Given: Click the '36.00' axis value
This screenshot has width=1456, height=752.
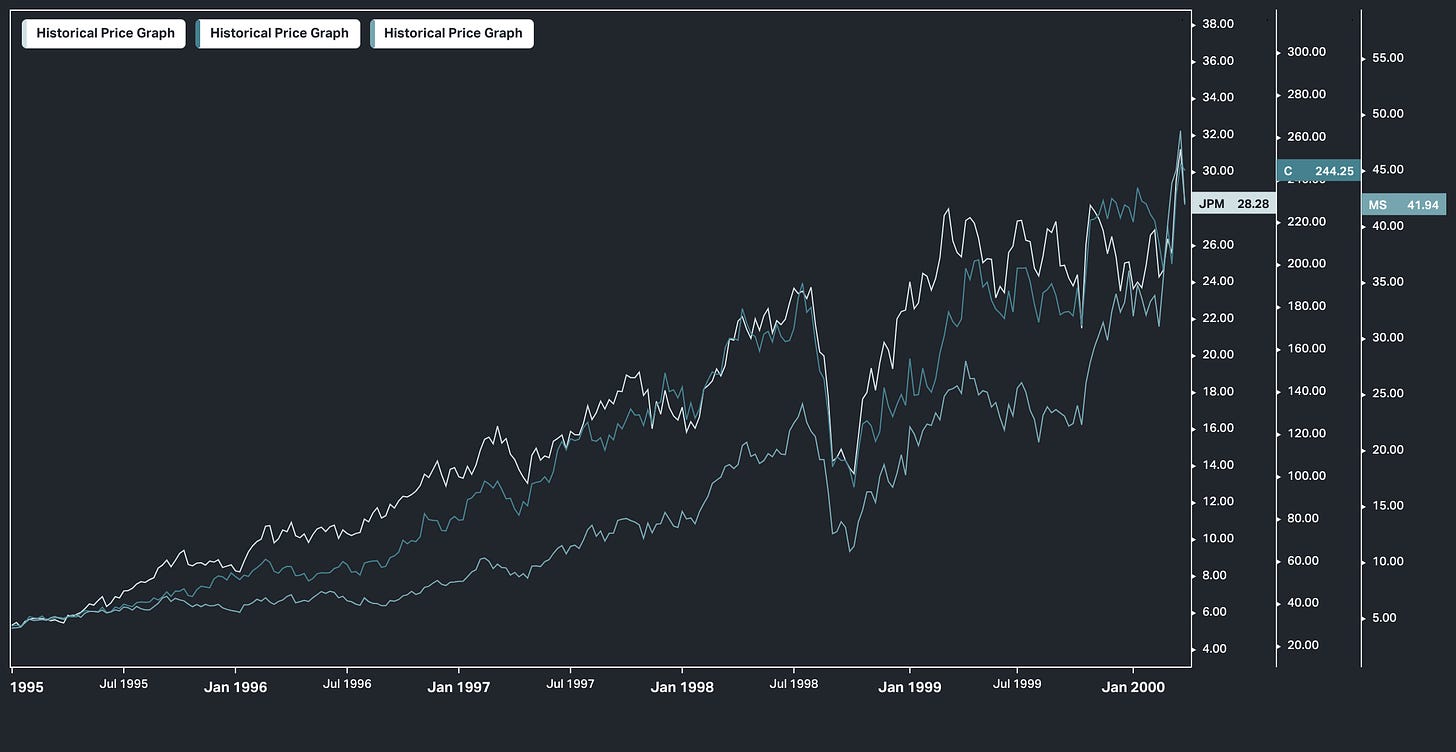Looking at the screenshot, I should (x=1217, y=61).
